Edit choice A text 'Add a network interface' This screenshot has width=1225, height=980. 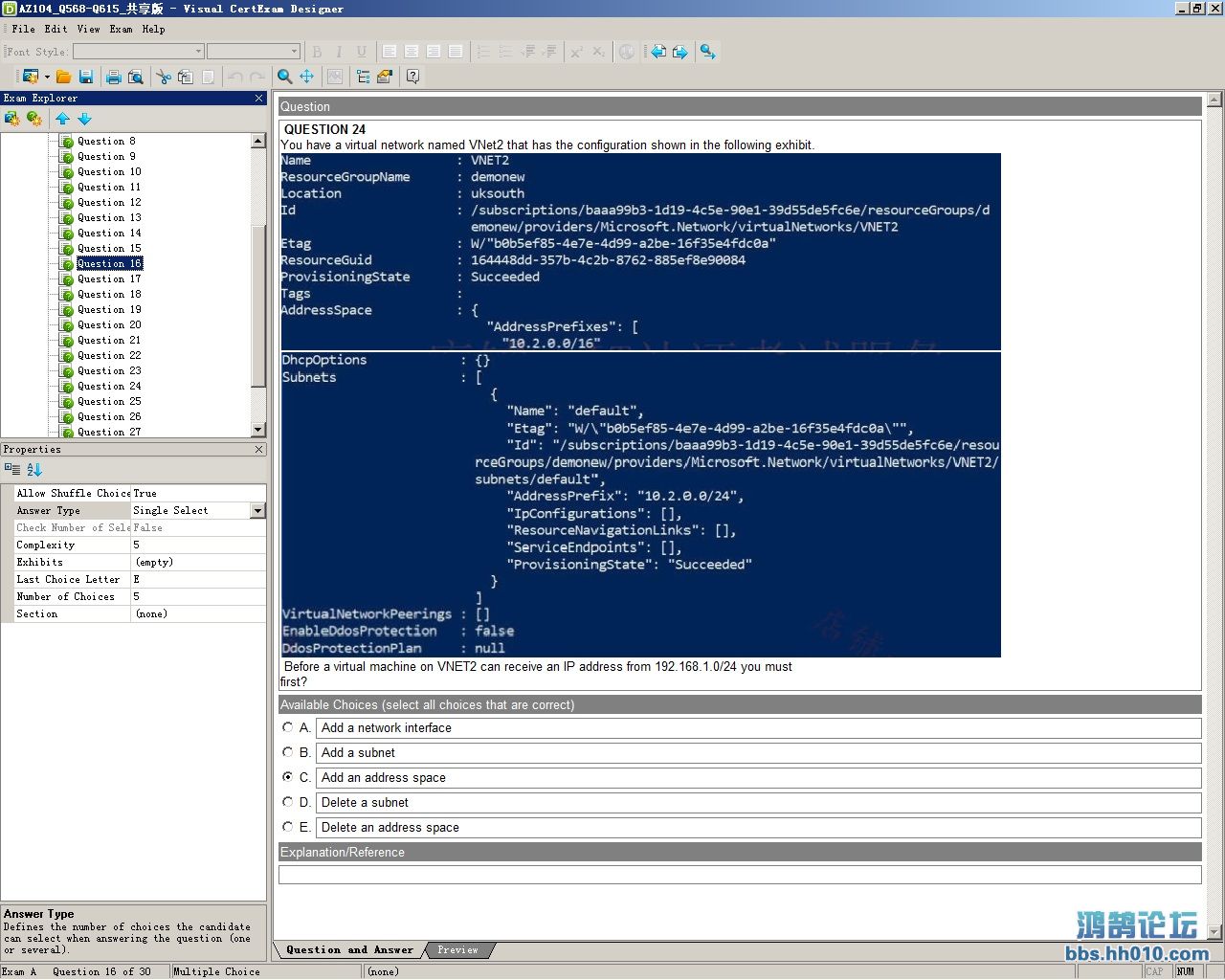click(758, 728)
